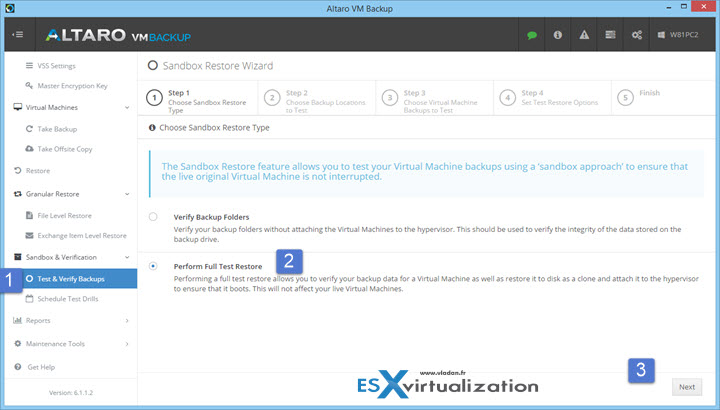Click the Reports bar chart icon

(x=17, y=320)
